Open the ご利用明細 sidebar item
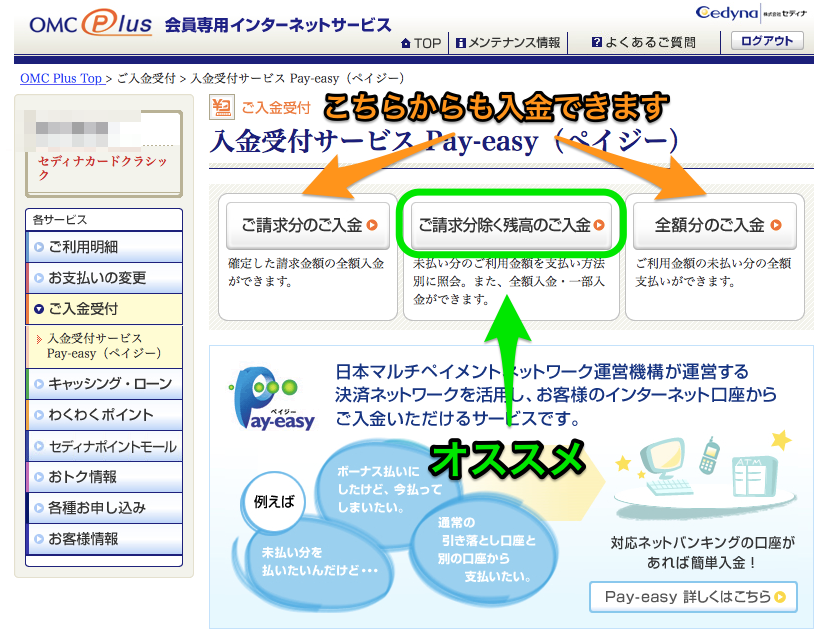The height and width of the screenshot is (635, 829). pyautogui.click(x=105, y=247)
